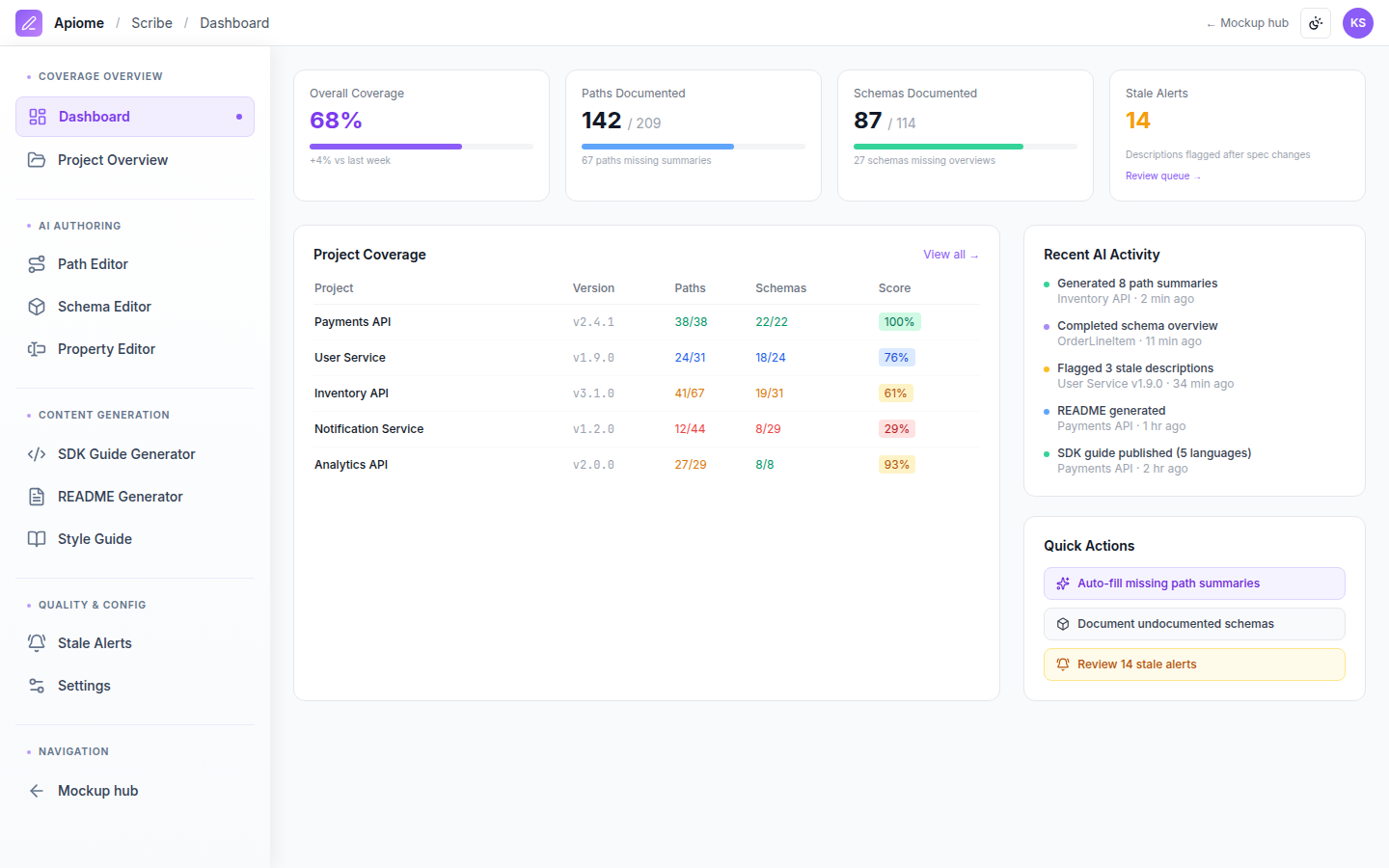
Task: Open Settings in the sidebar
Action: [135, 686]
